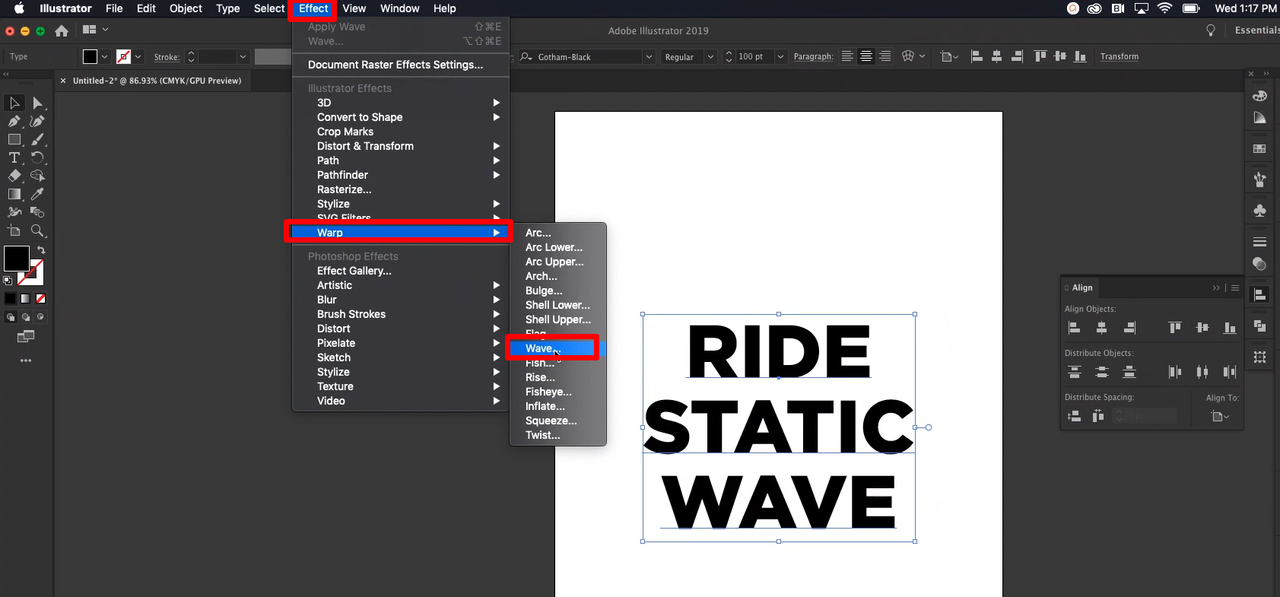
Task: Open the Align To dropdown in Align panel
Action: coord(1222,416)
